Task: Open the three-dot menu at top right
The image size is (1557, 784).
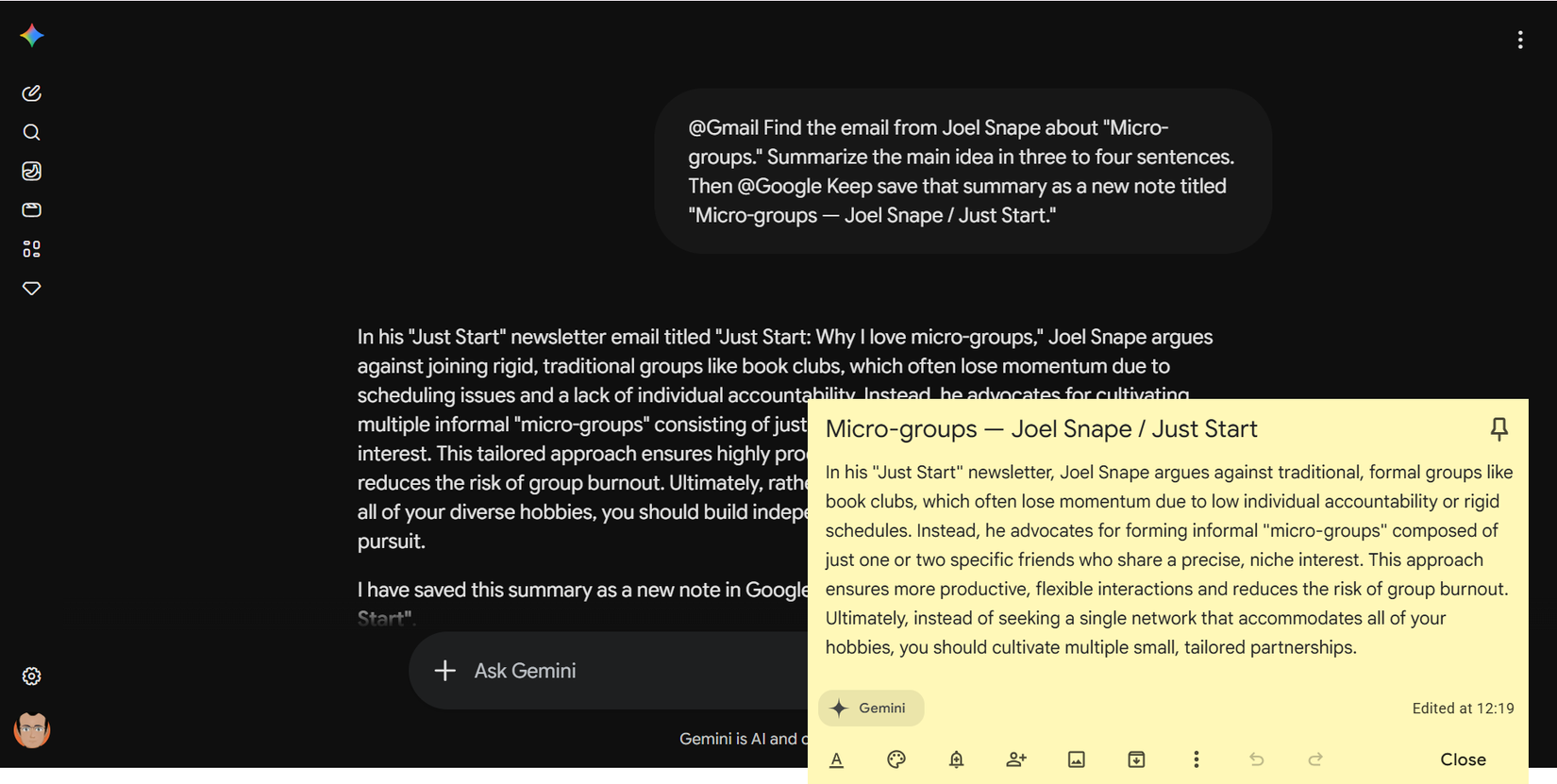Action: pos(1520,40)
